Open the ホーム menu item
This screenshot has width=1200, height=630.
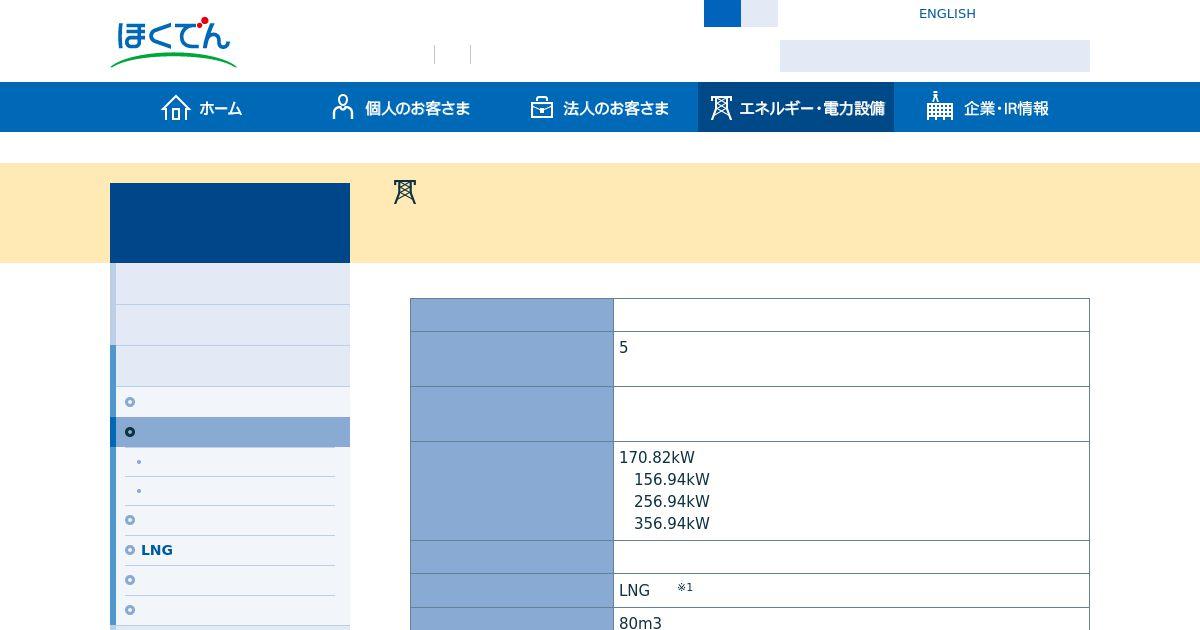tap(202, 108)
